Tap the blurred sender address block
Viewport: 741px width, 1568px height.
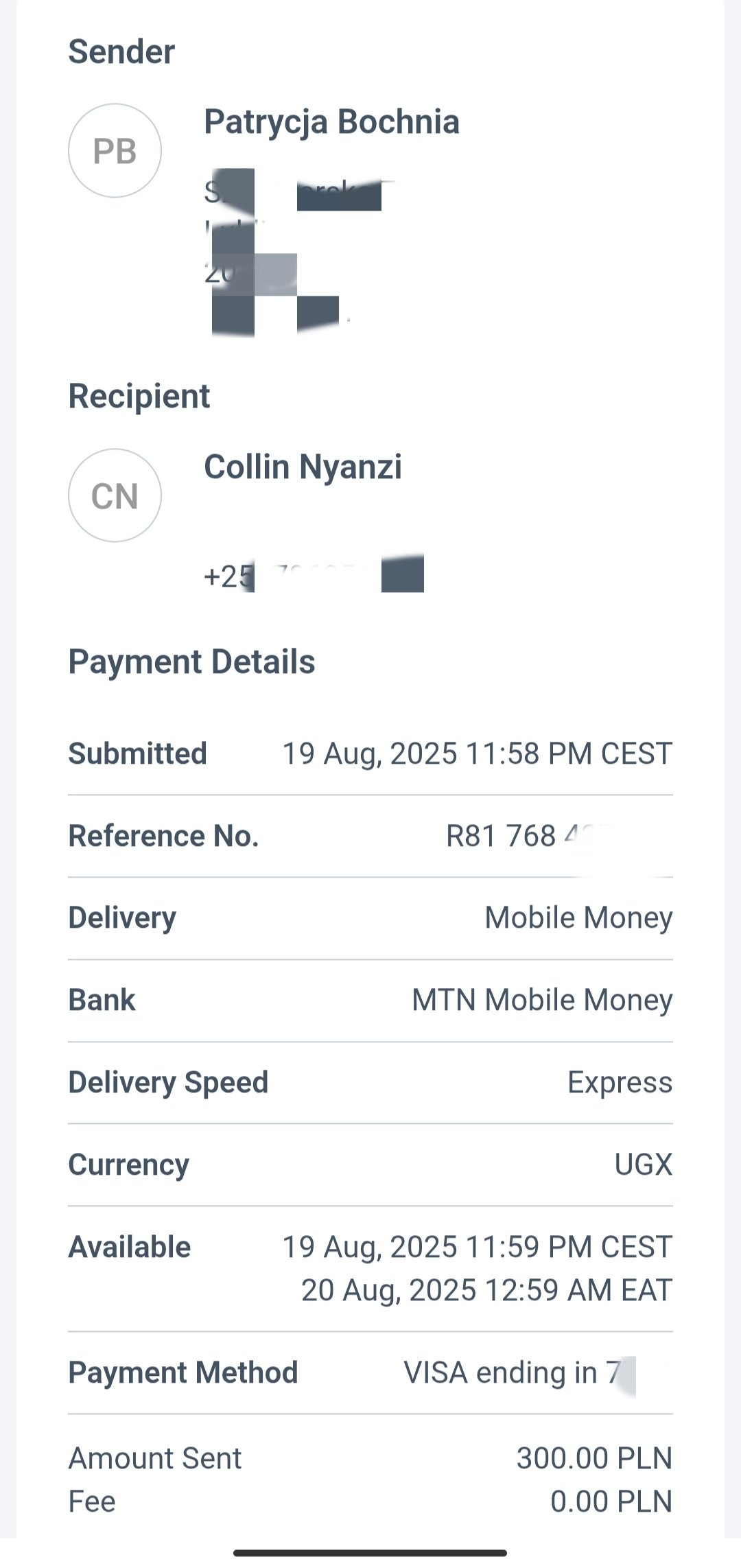click(x=300, y=253)
